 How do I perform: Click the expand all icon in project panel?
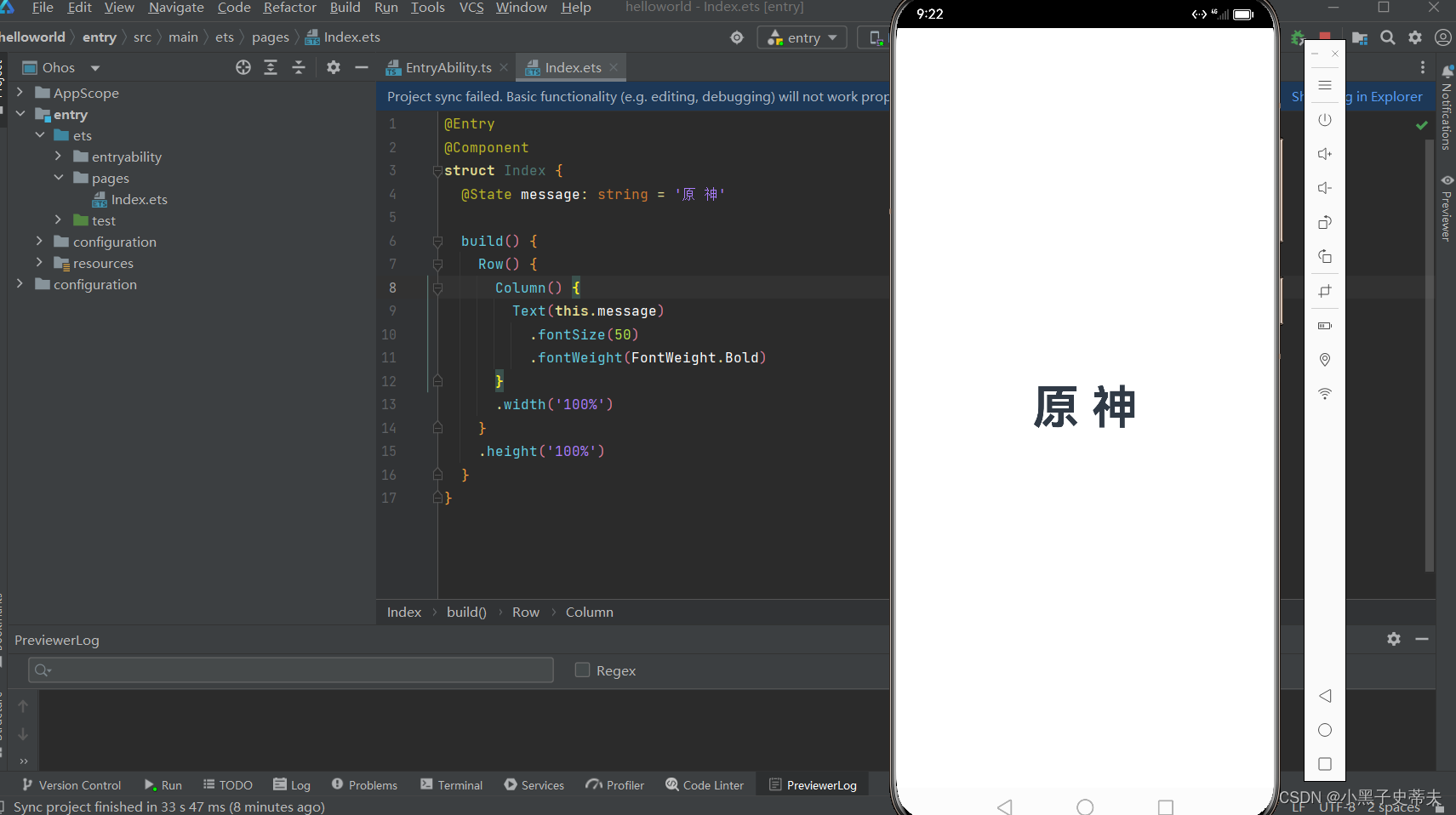(x=271, y=67)
